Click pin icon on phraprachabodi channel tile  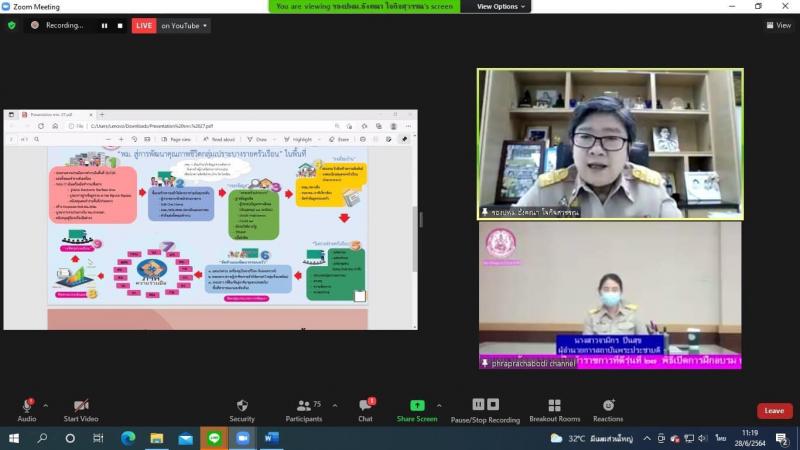(x=485, y=363)
